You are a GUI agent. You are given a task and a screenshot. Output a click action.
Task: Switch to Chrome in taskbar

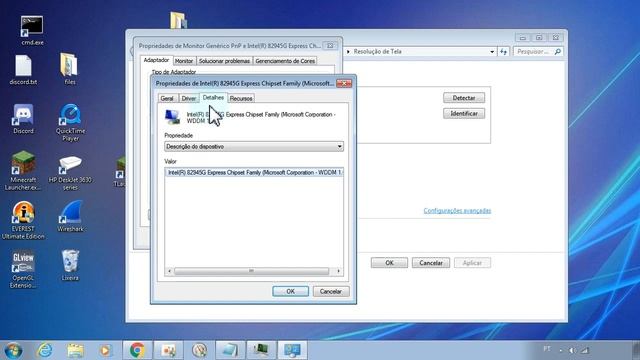click(x=138, y=350)
